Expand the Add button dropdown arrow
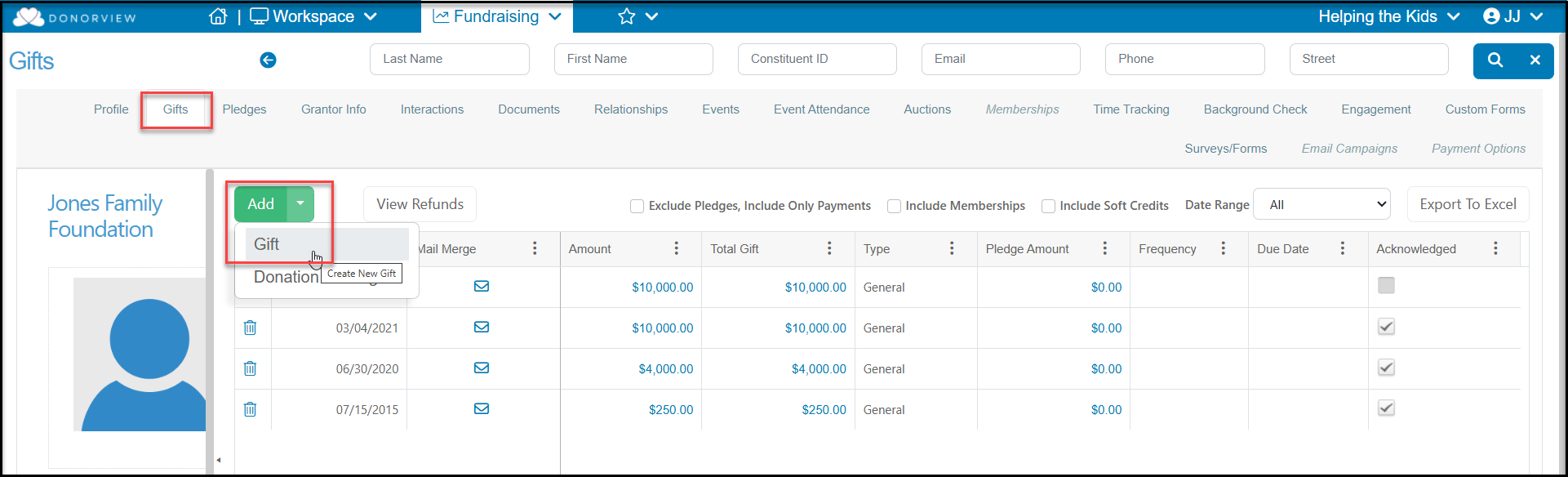This screenshot has height=477, width=1568. point(300,203)
